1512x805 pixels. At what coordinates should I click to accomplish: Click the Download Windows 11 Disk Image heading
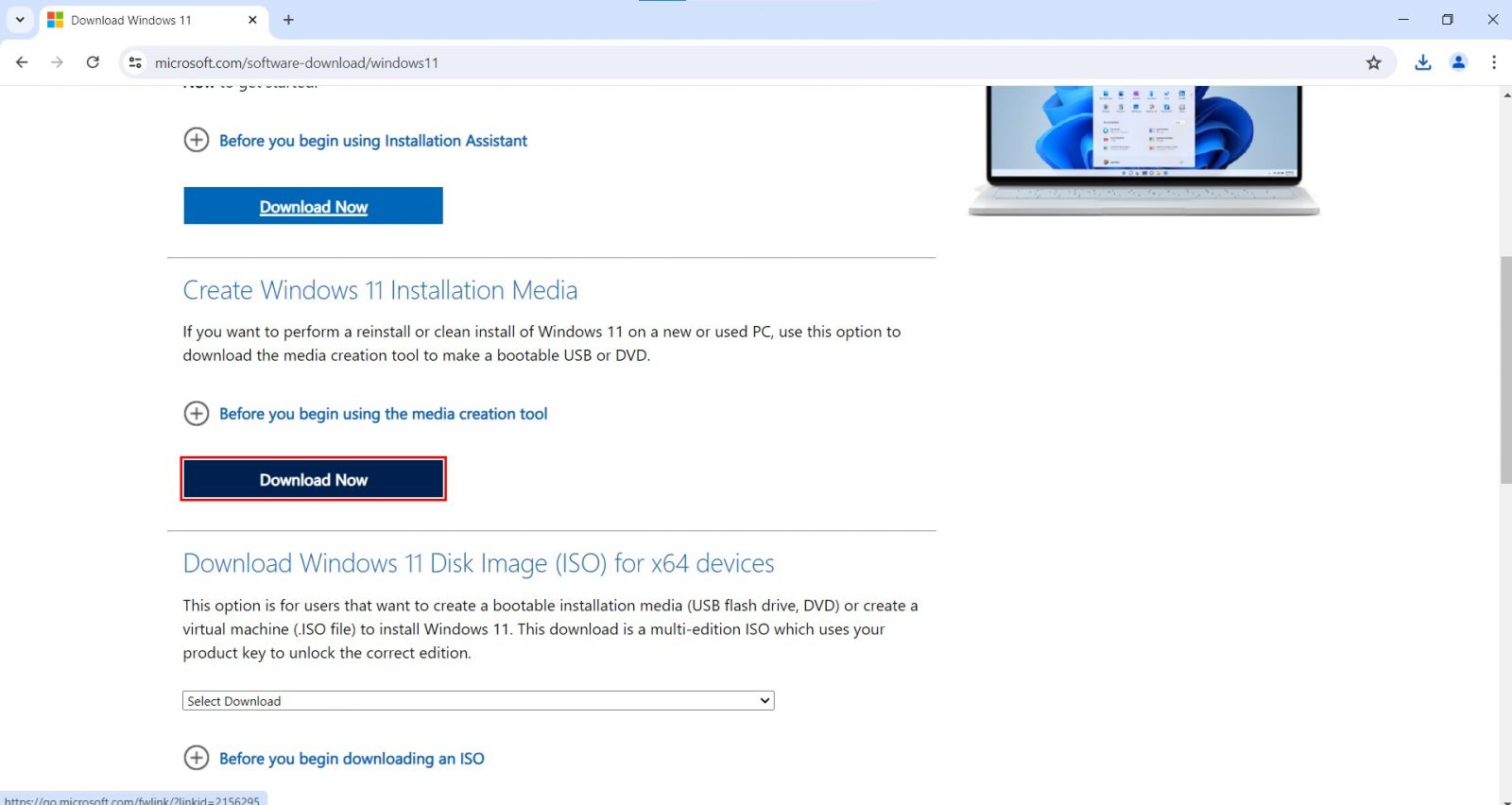[x=478, y=563]
